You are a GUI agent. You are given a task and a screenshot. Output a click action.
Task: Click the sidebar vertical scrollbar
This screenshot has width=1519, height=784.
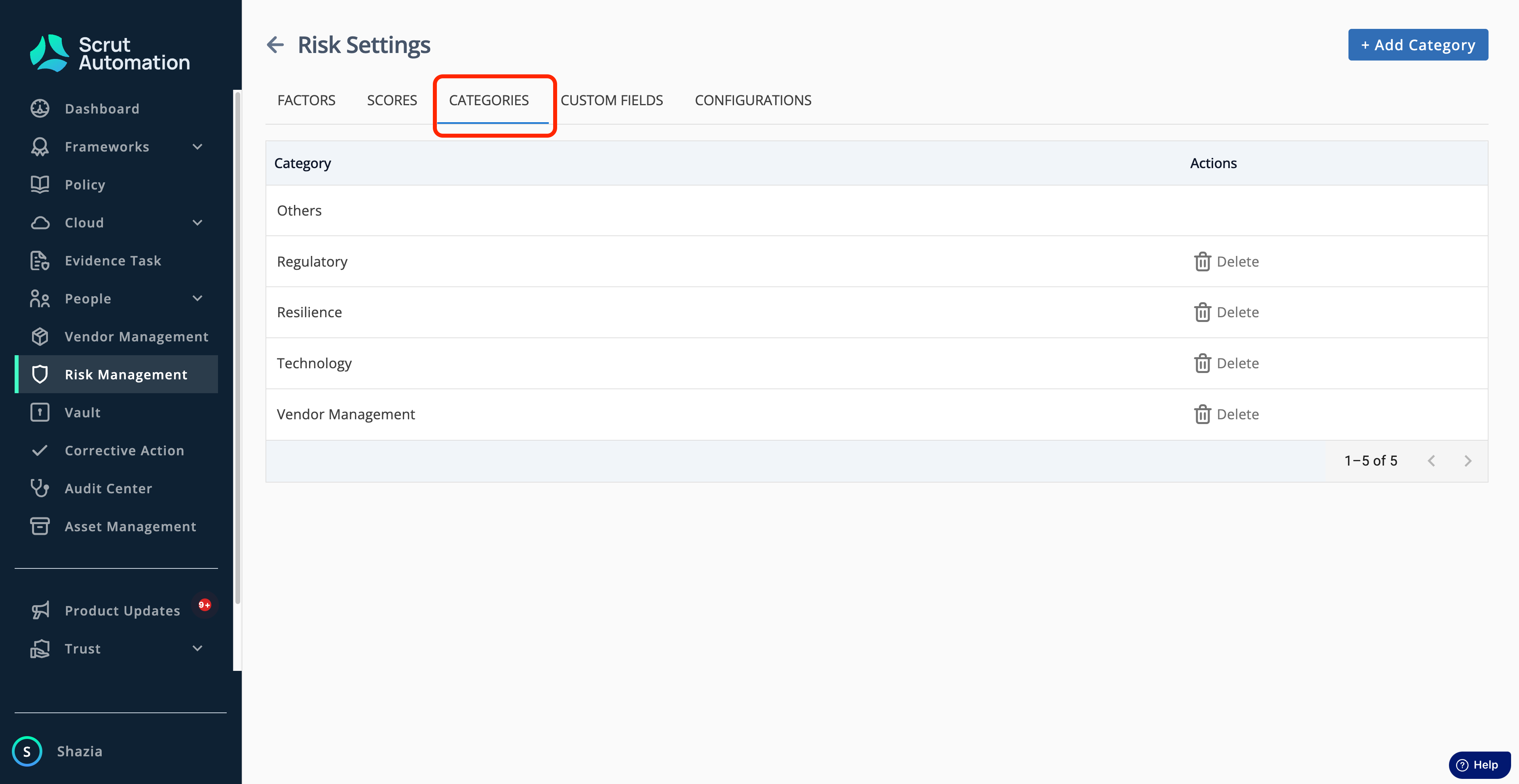[238, 348]
